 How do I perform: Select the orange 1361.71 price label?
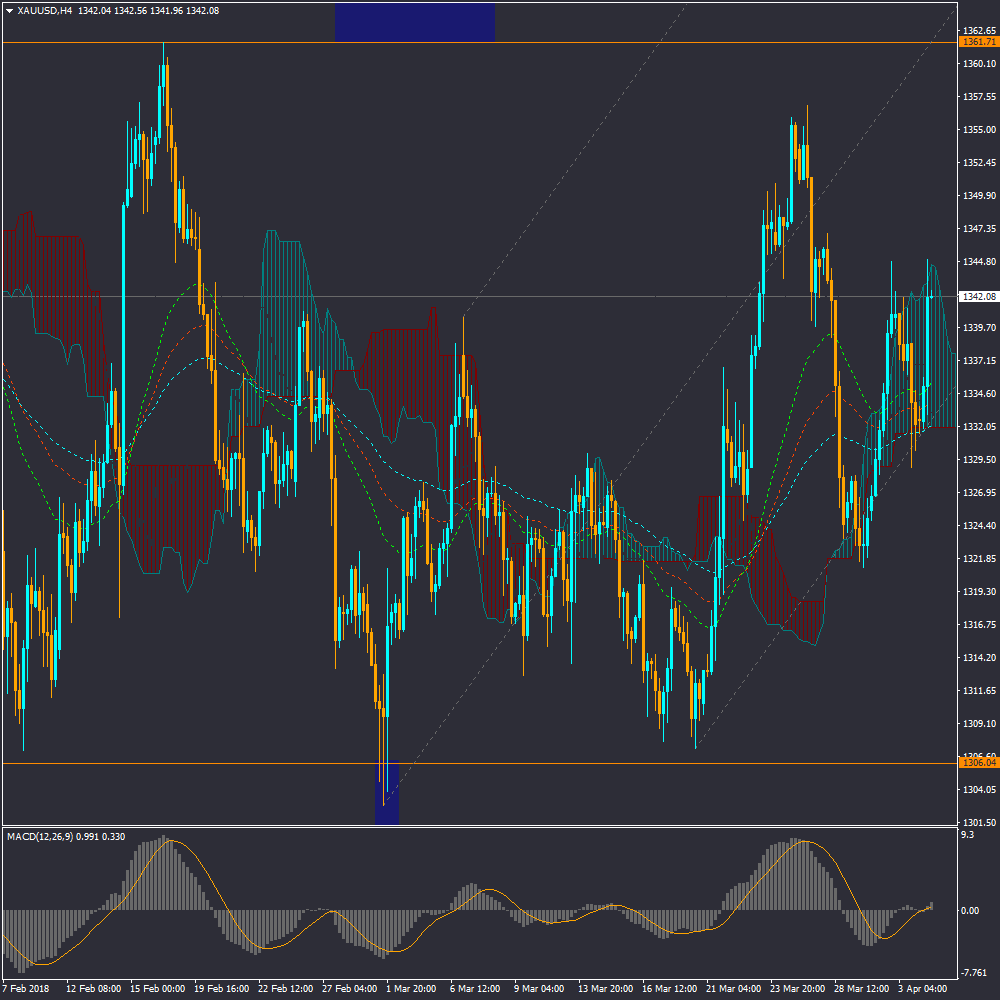(977, 42)
